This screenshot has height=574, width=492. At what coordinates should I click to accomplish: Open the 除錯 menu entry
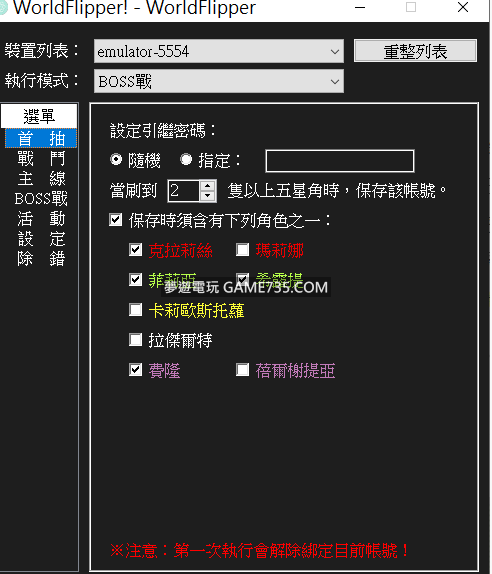tap(41, 259)
